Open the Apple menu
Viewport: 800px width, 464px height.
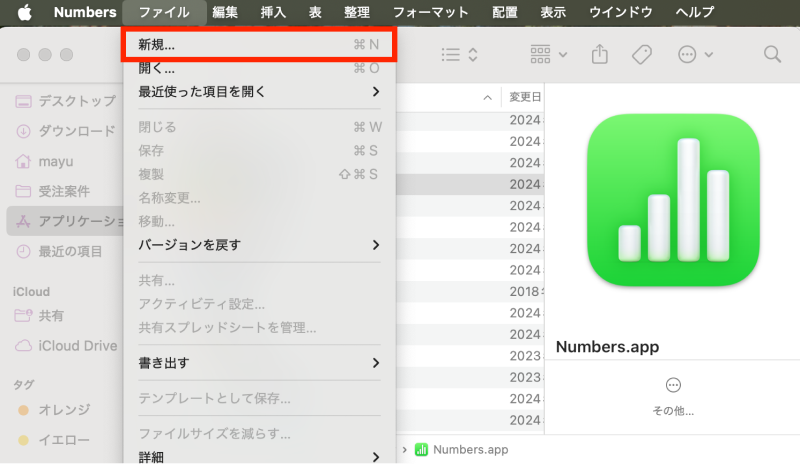click(x=24, y=12)
